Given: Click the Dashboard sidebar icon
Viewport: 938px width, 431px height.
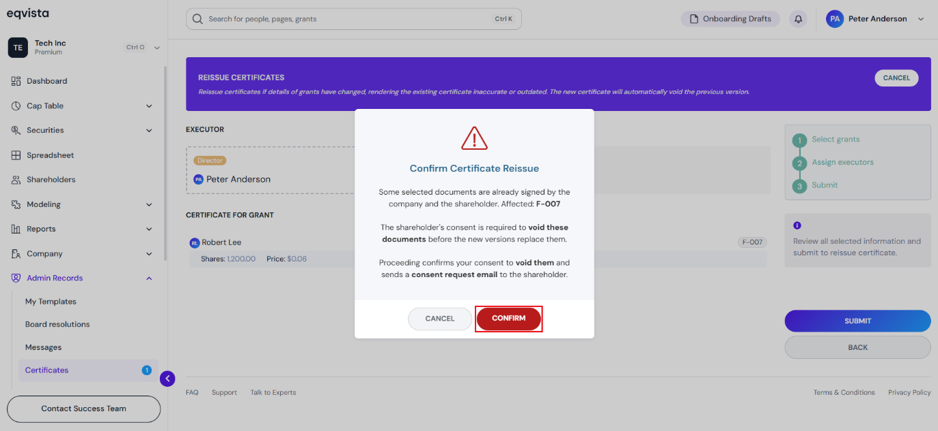Looking at the screenshot, I should (16, 81).
